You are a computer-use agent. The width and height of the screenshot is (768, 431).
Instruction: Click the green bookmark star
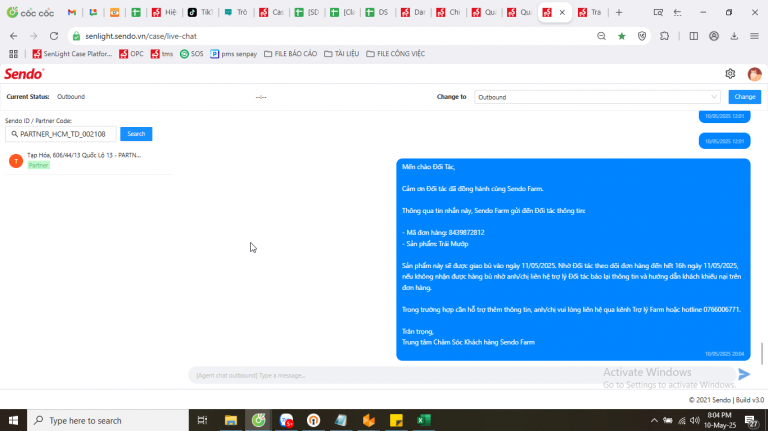click(622, 36)
